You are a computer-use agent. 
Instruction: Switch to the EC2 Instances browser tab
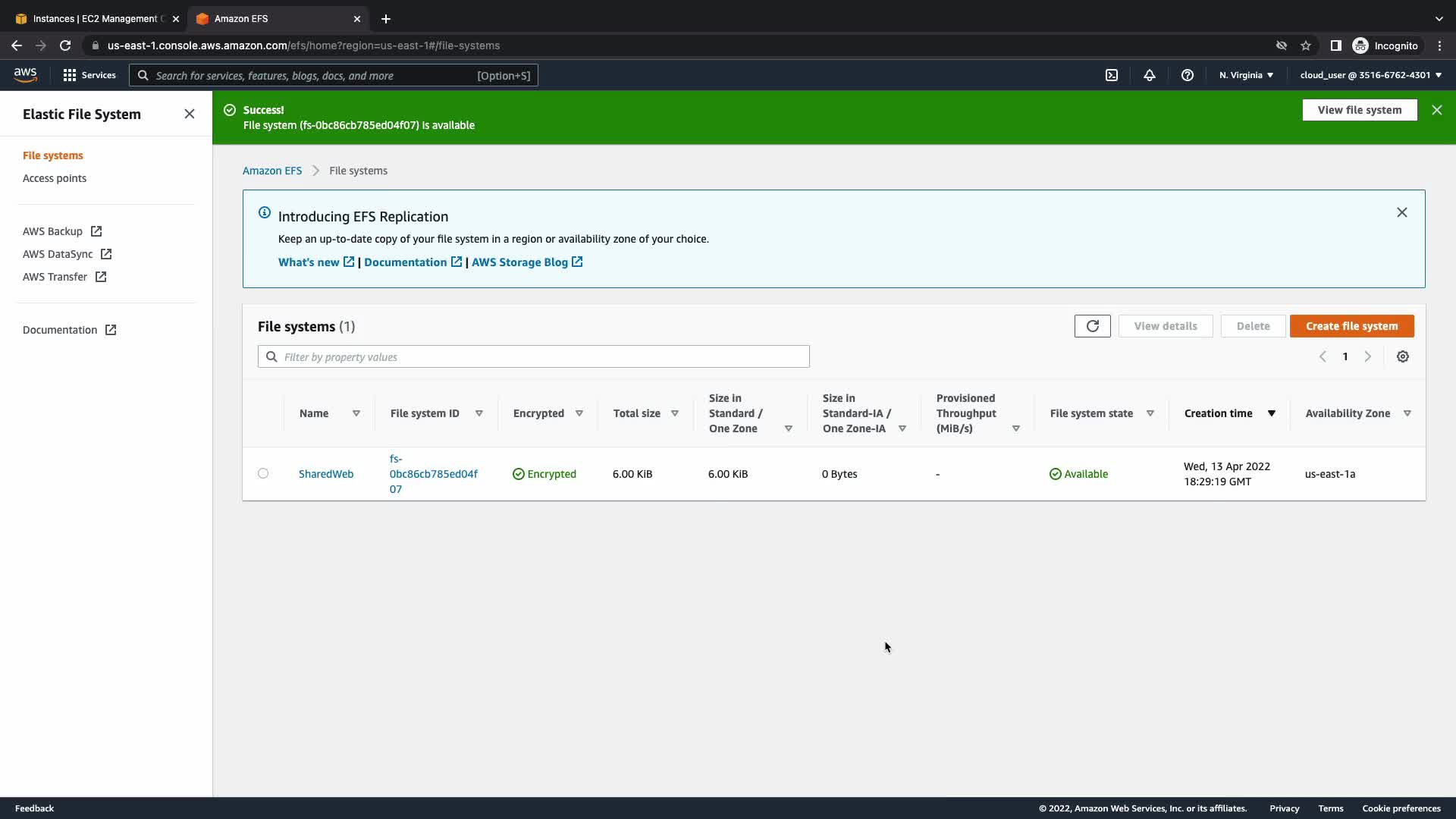pyautogui.click(x=95, y=18)
